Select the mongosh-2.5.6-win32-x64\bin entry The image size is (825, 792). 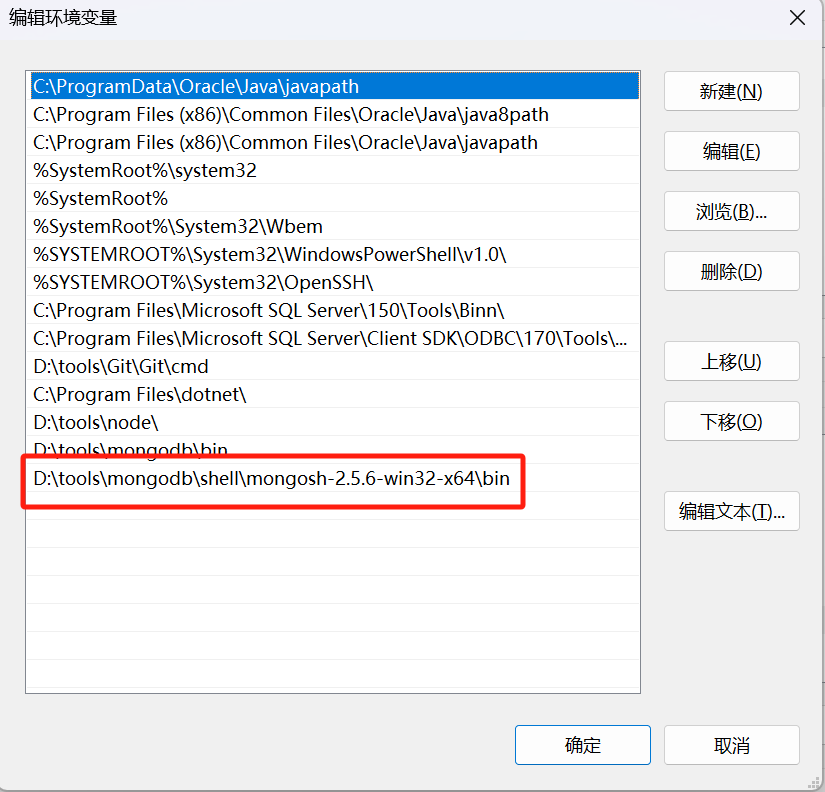click(x=334, y=478)
